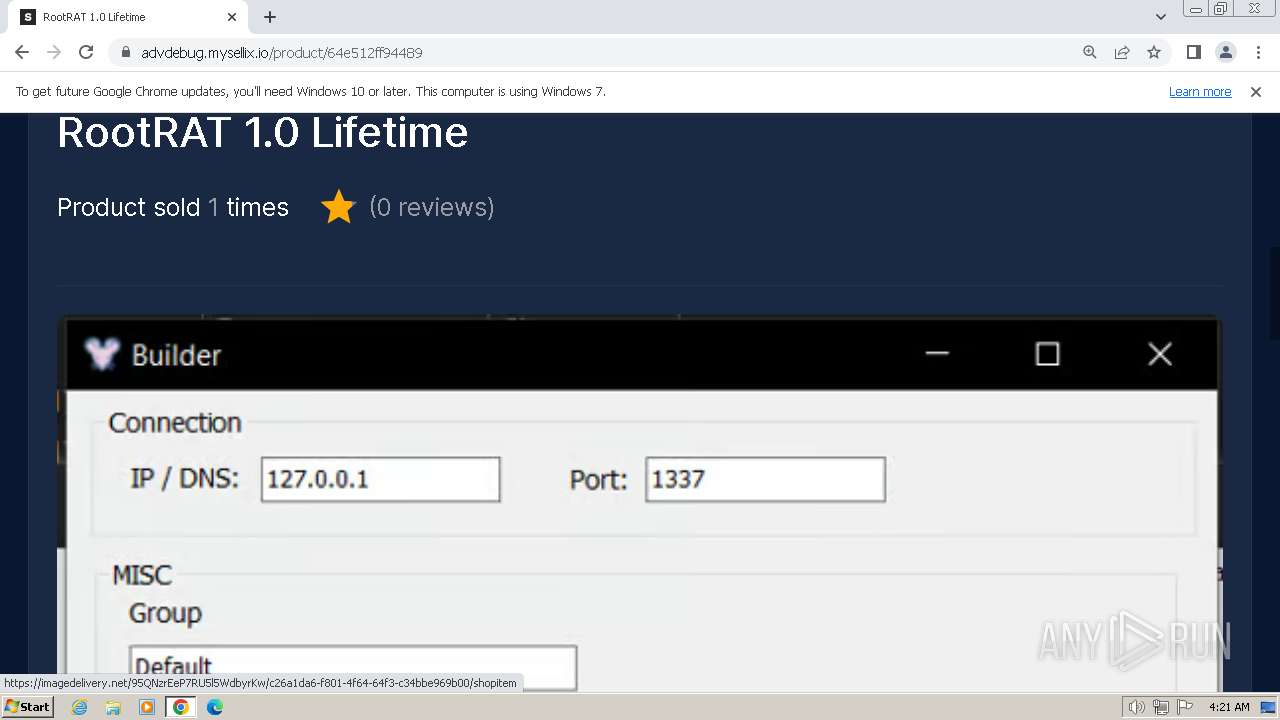Open Microsoft Edge from taskbar
The width and height of the screenshot is (1280, 720).
tap(215, 707)
